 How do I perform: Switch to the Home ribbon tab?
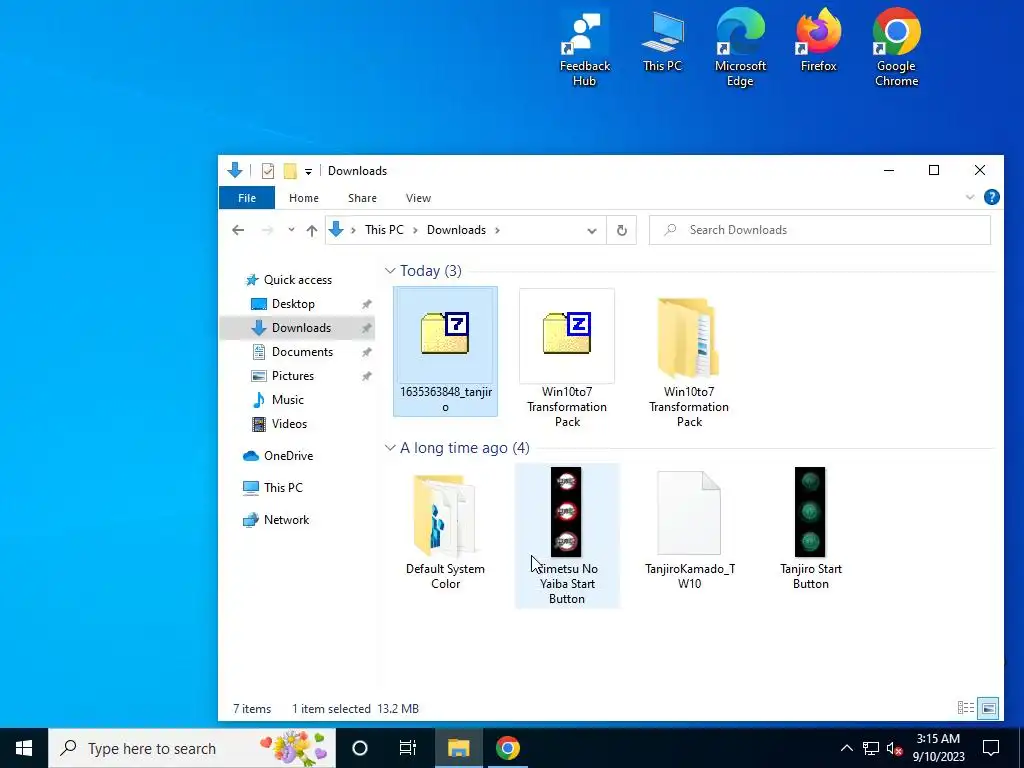pos(304,198)
